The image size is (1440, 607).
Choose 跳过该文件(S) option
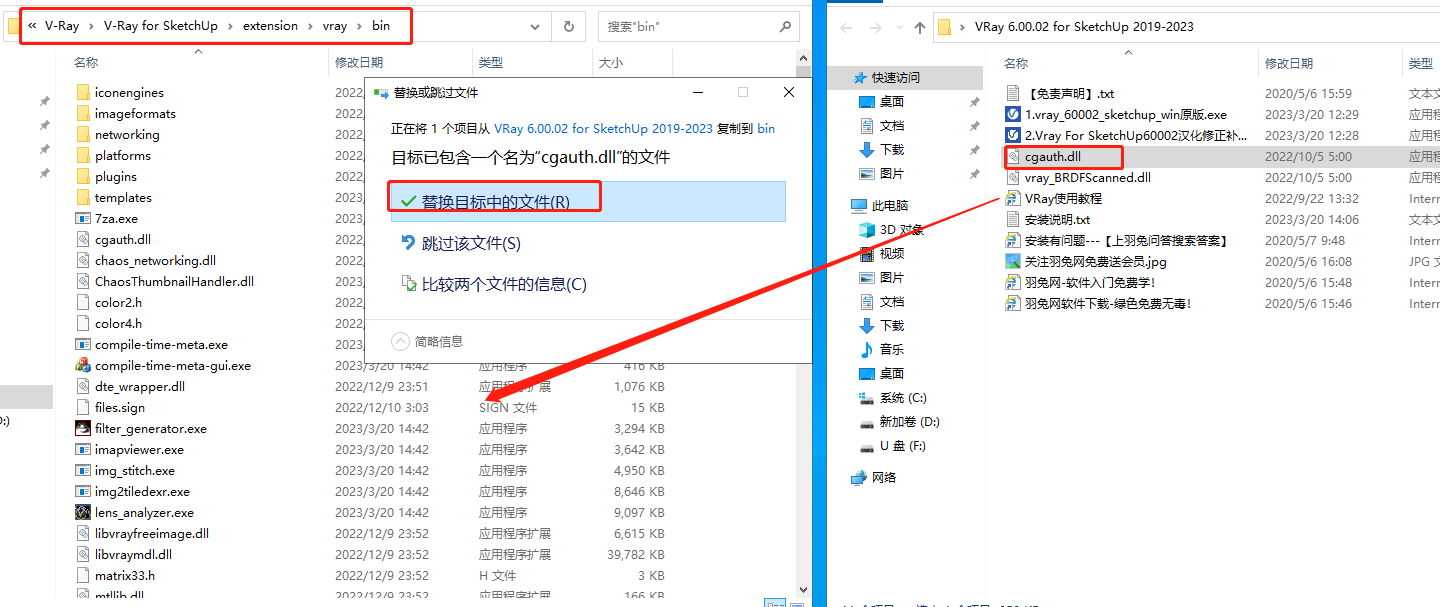(x=470, y=243)
